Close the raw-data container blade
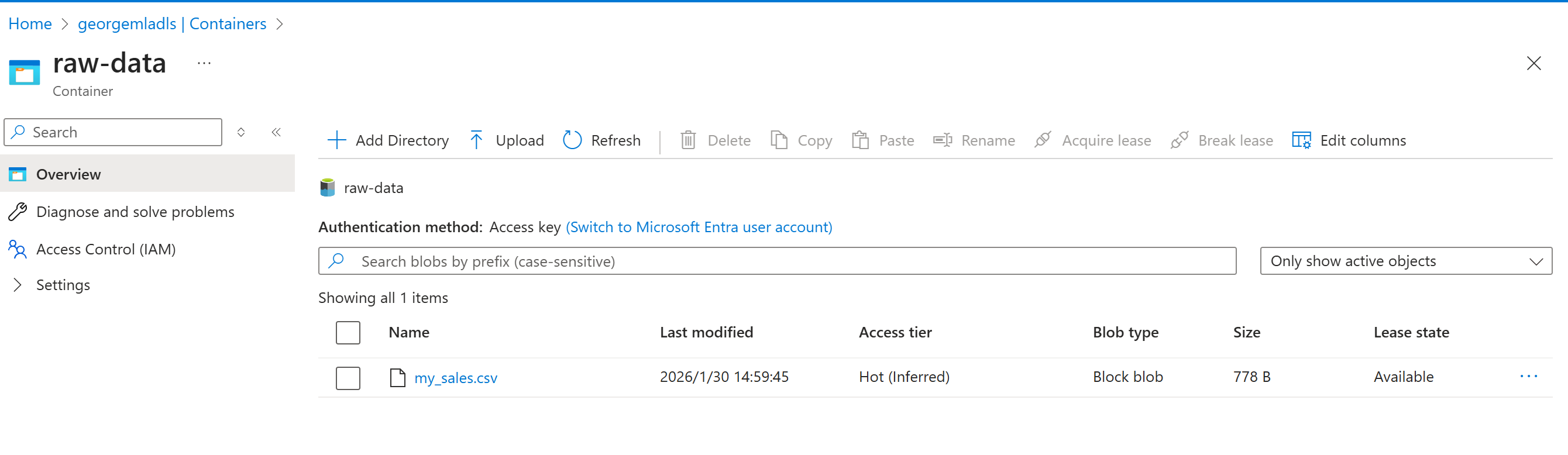 click(1533, 63)
